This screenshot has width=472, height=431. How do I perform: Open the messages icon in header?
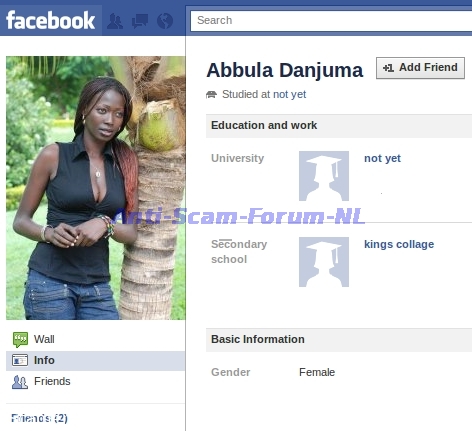click(140, 21)
